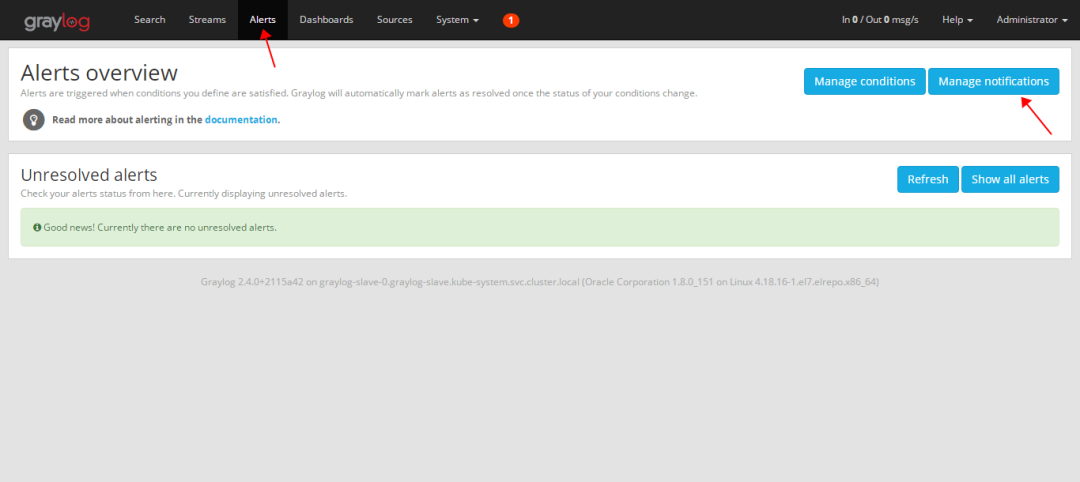Image resolution: width=1080 pixels, height=482 pixels.
Task: Click the lightbulb icon beside documentation hint
Action: pyautogui.click(x=34, y=119)
